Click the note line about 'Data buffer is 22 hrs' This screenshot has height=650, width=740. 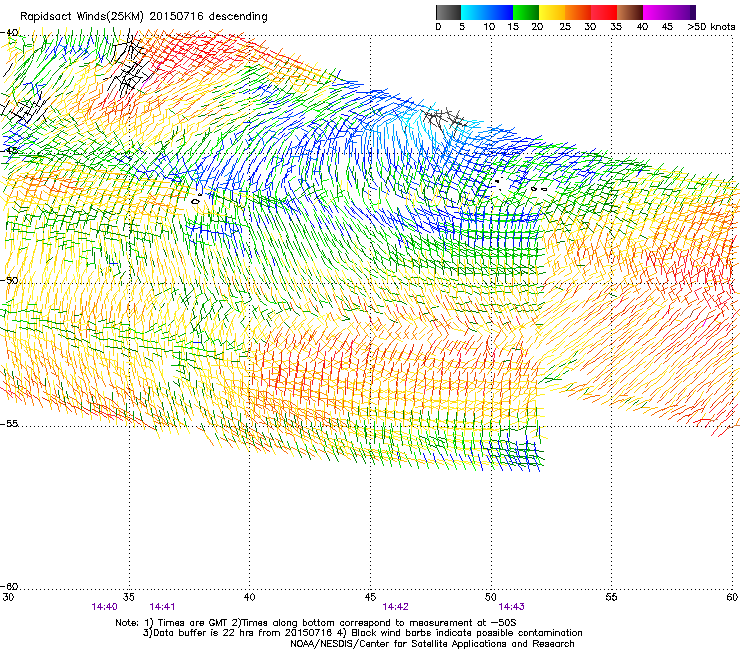(362, 633)
